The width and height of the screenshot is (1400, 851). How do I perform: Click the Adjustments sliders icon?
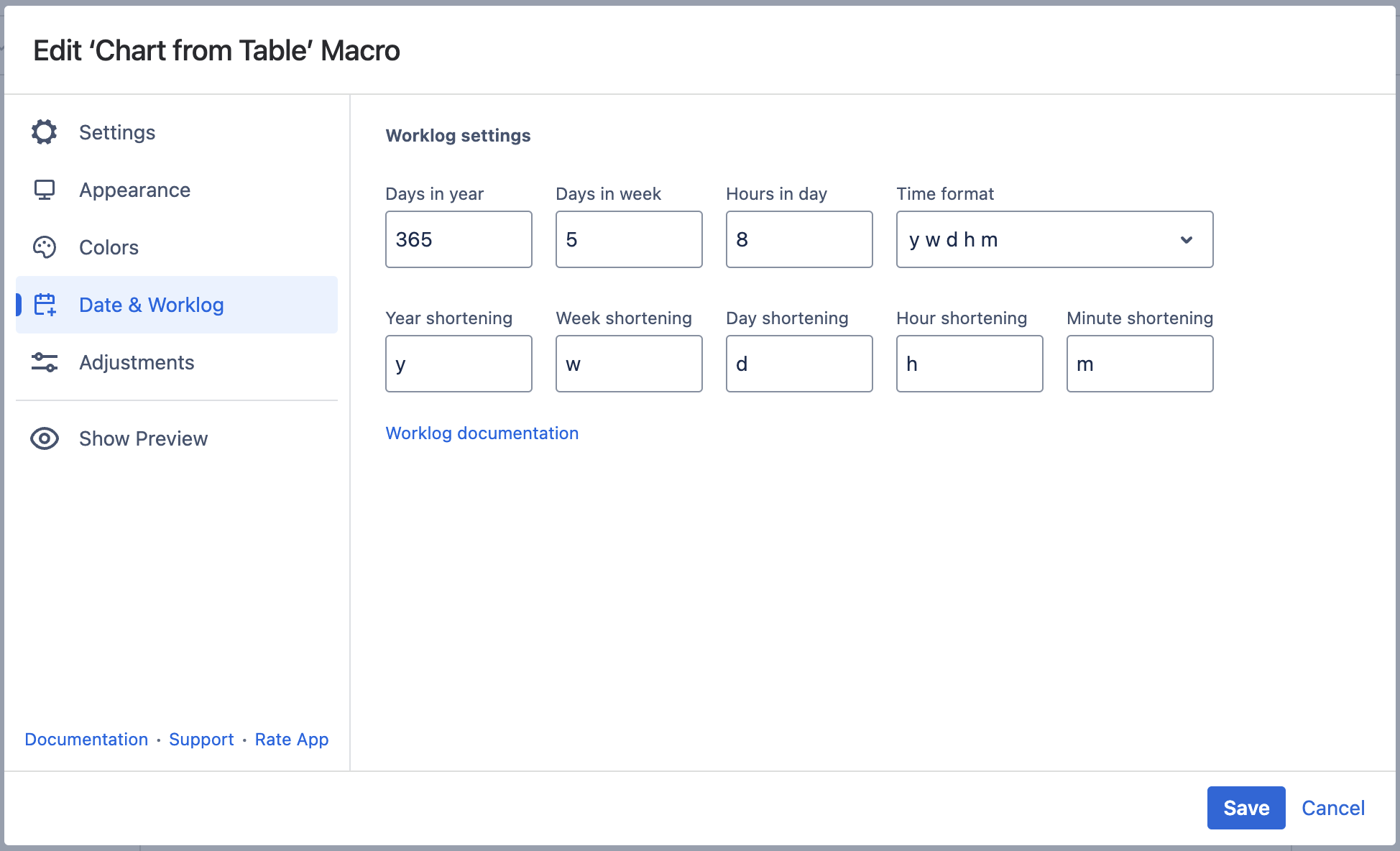point(44,362)
